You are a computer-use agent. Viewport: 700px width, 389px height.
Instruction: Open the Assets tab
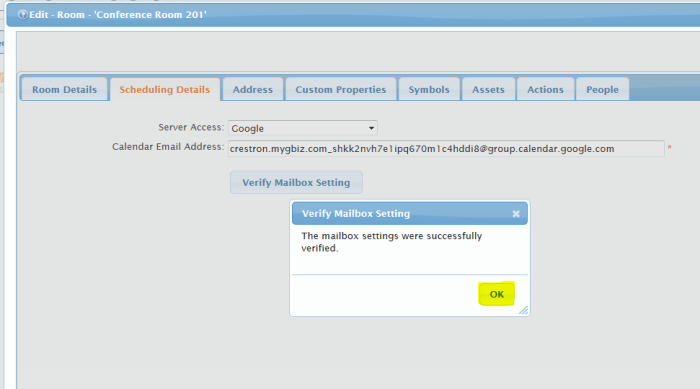(488, 89)
